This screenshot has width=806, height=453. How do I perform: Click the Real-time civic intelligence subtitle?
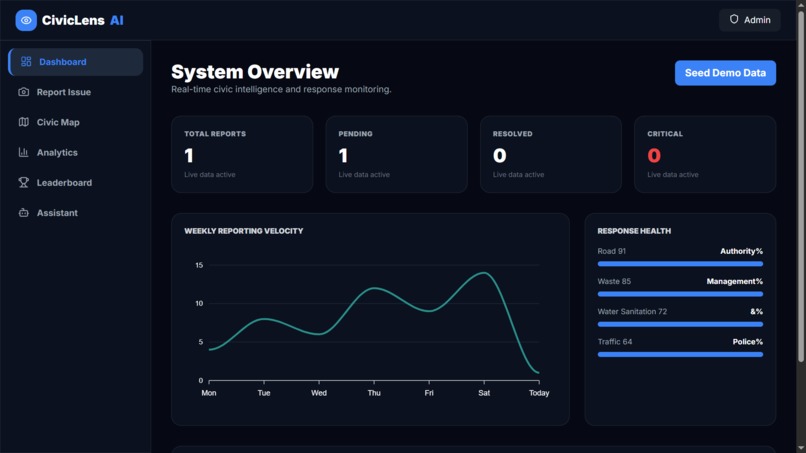coord(281,89)
